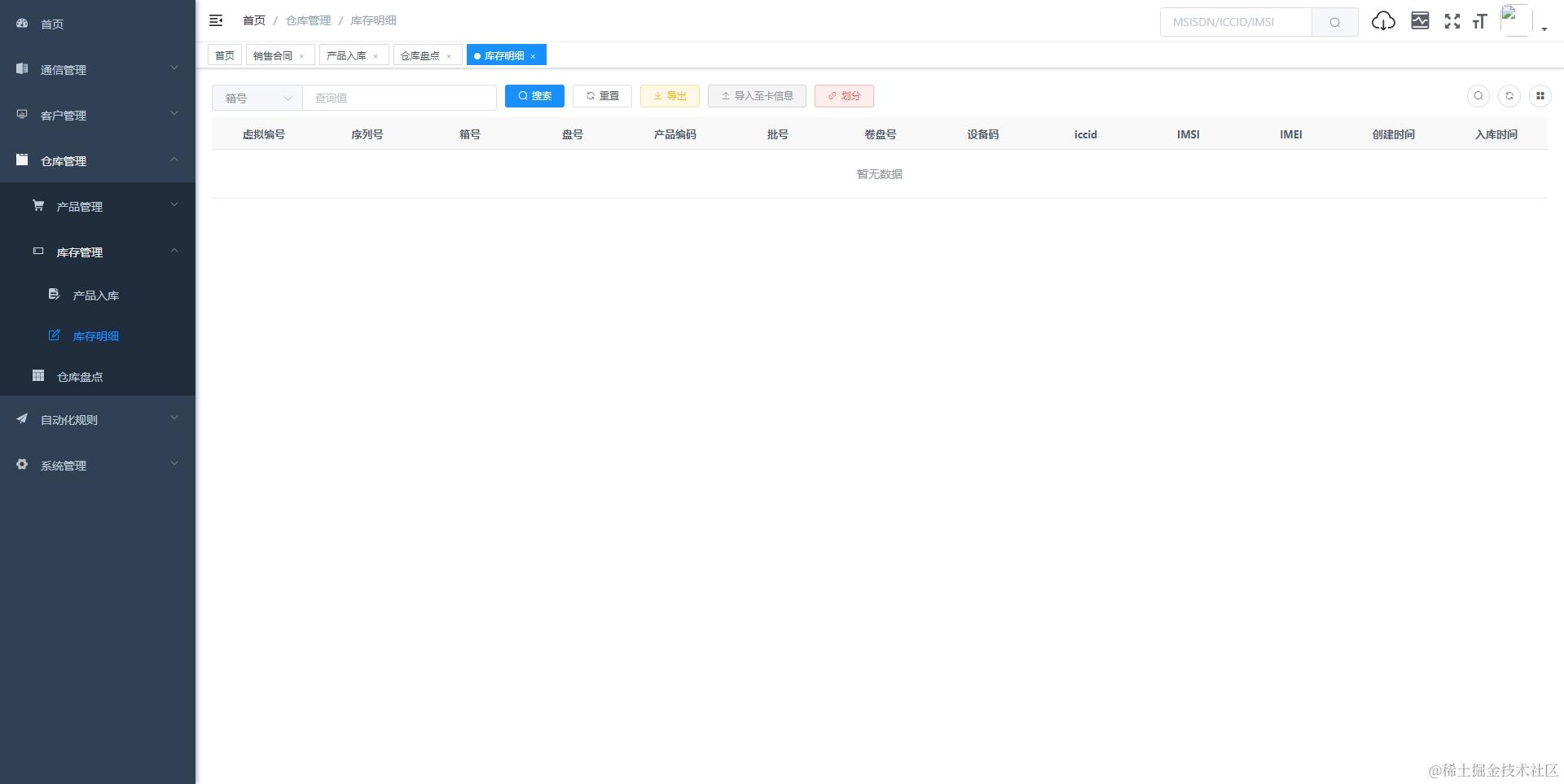The image size is (1564, 784).
Task: Click the 产品入库 document icon
Action: tap(54, 294)
